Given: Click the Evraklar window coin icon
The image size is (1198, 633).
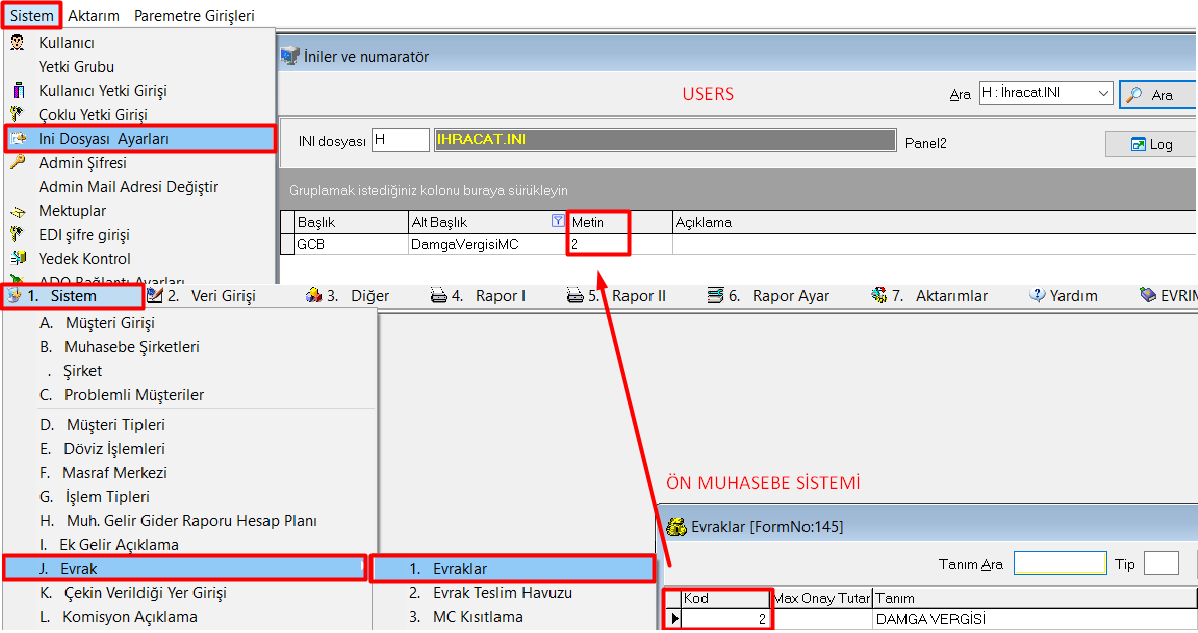Looking at the screenshot, I should pyautogui.click(x=676, y=527).
